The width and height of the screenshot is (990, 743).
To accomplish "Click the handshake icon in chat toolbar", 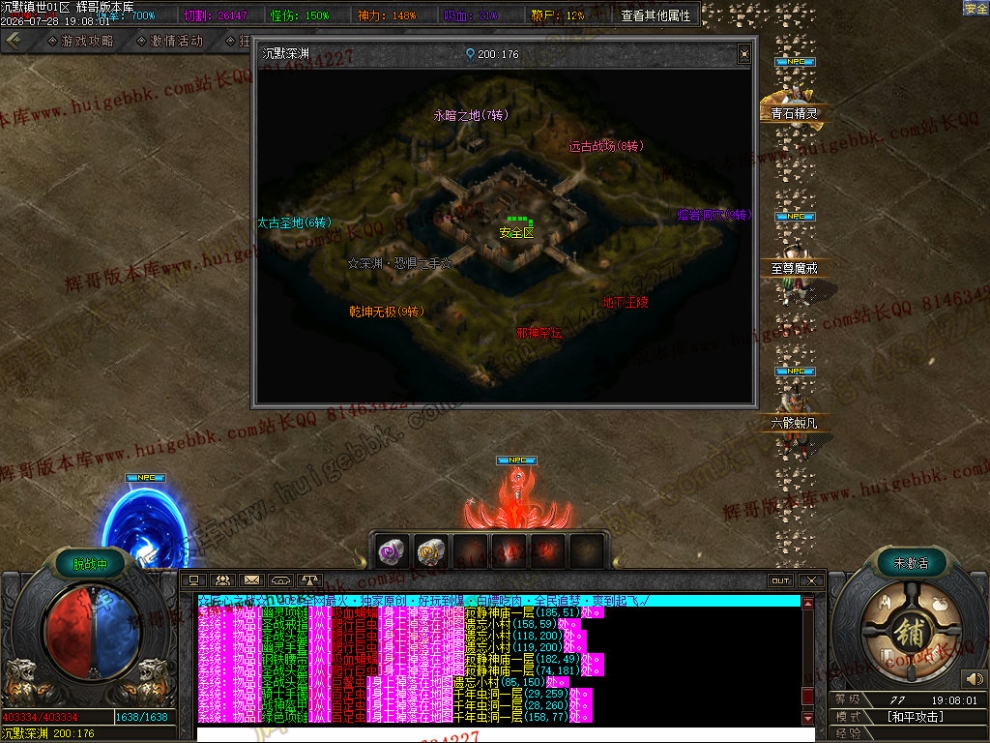I will coord(280,580).
